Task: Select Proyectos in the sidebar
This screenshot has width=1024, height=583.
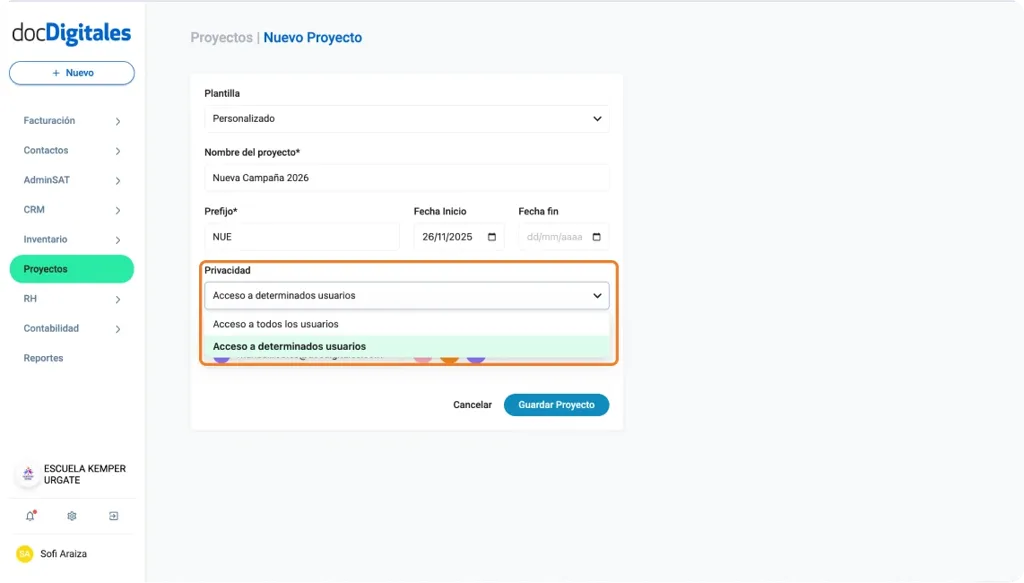Action: [51, 268]
